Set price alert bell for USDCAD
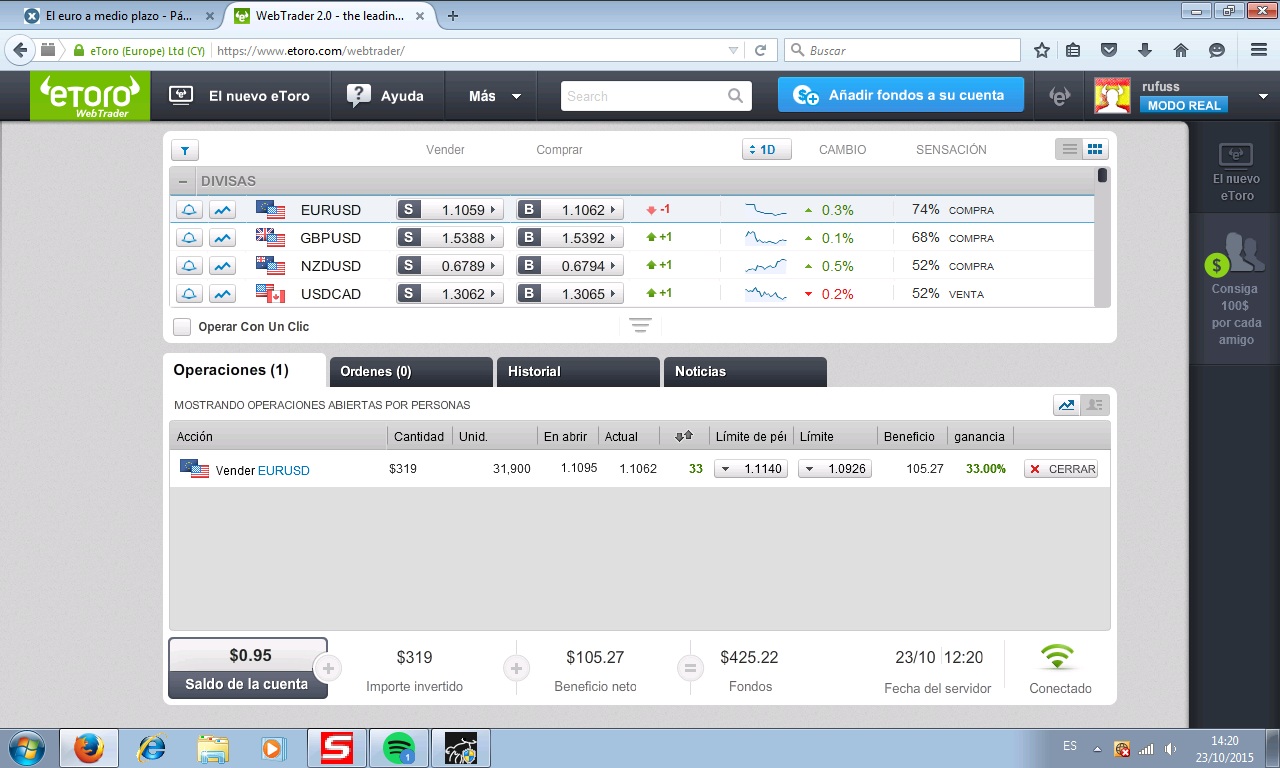This screenshot has width=1280, height=768. [189, 294]
